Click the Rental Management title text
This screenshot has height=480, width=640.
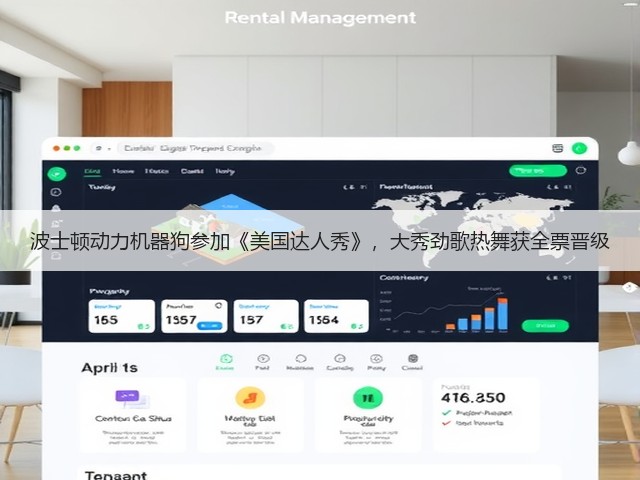(x=320, y=18)
